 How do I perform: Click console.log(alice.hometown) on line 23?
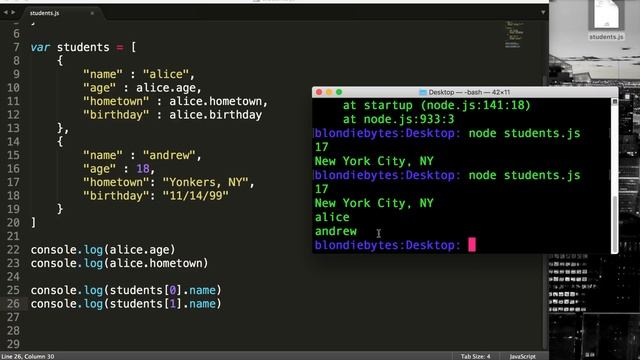pos(119,263)
